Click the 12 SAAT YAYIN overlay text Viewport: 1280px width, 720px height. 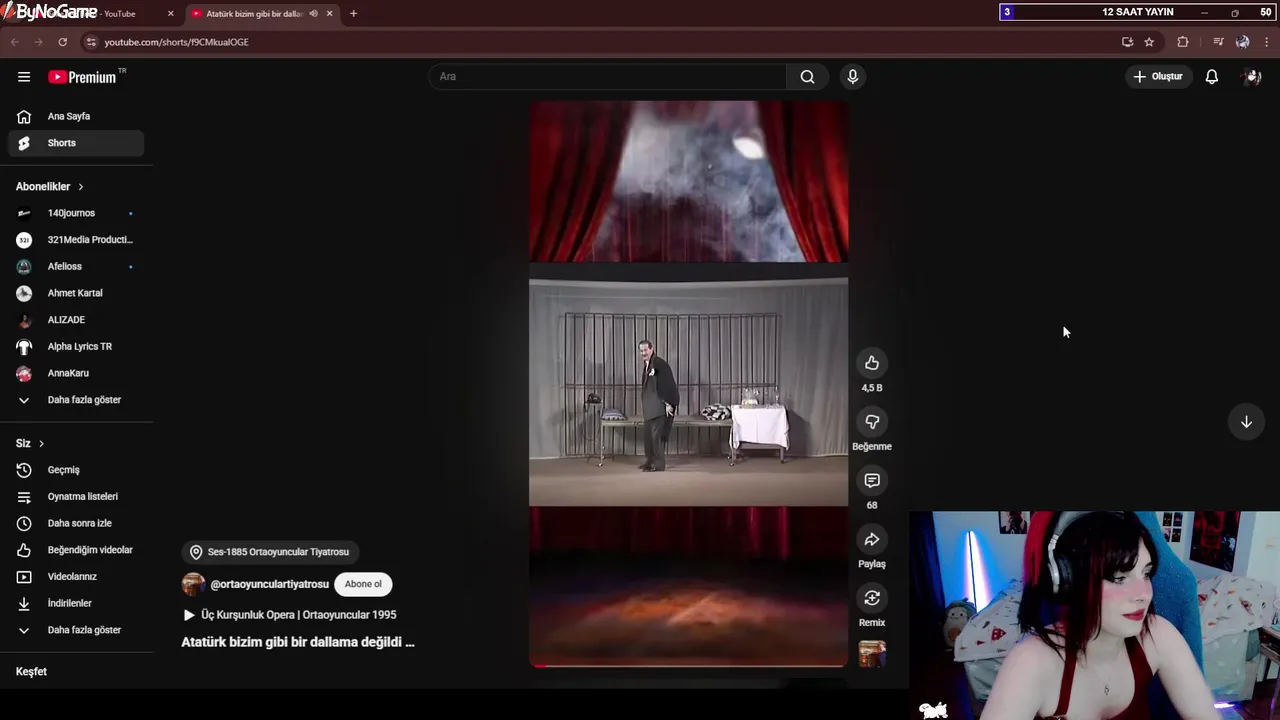1138,12
